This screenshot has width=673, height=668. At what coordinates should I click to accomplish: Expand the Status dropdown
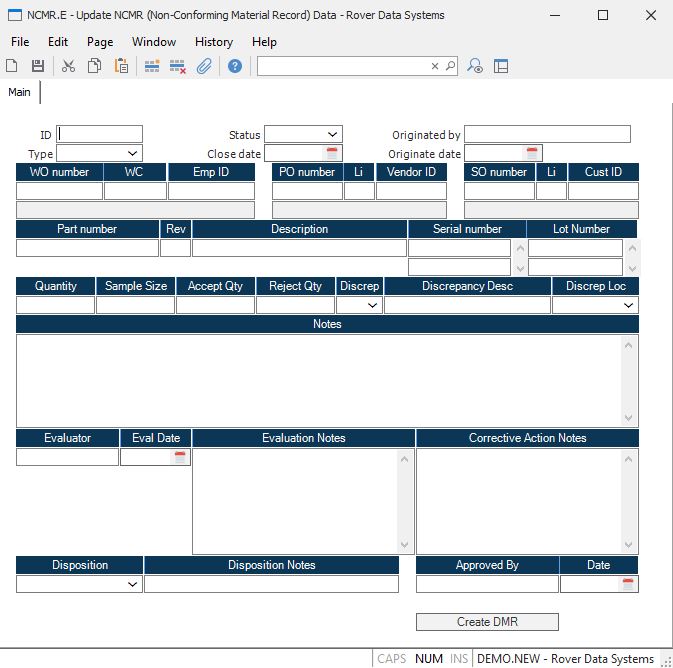click(332, 134)
